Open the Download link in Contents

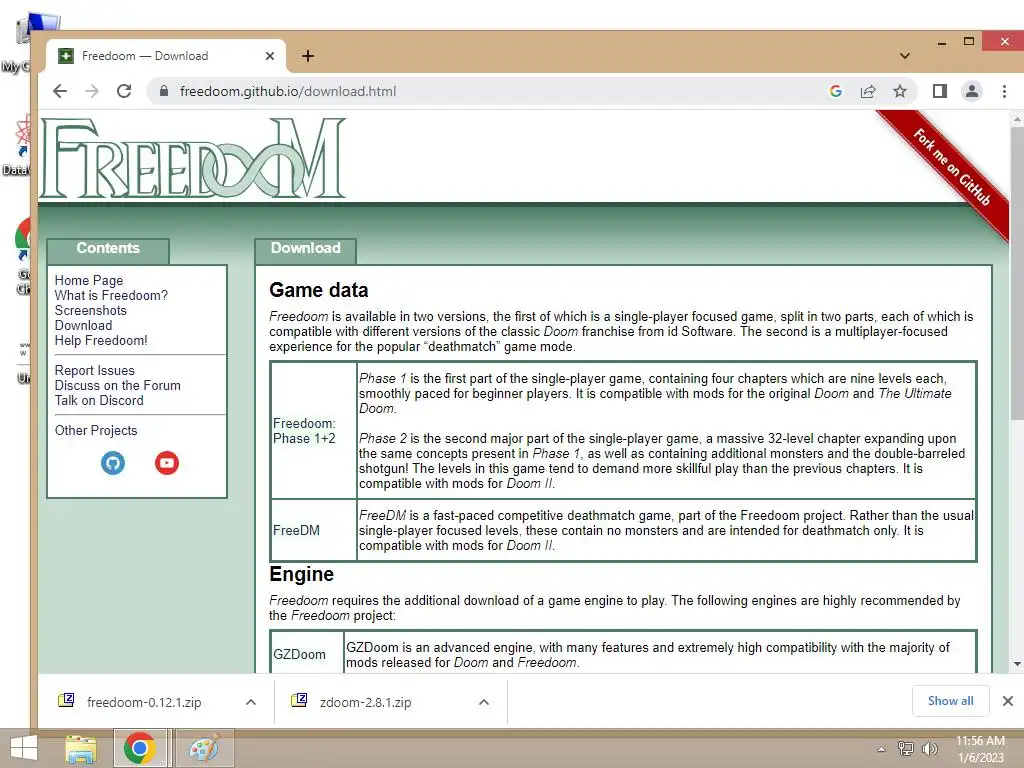pos(84,325)
